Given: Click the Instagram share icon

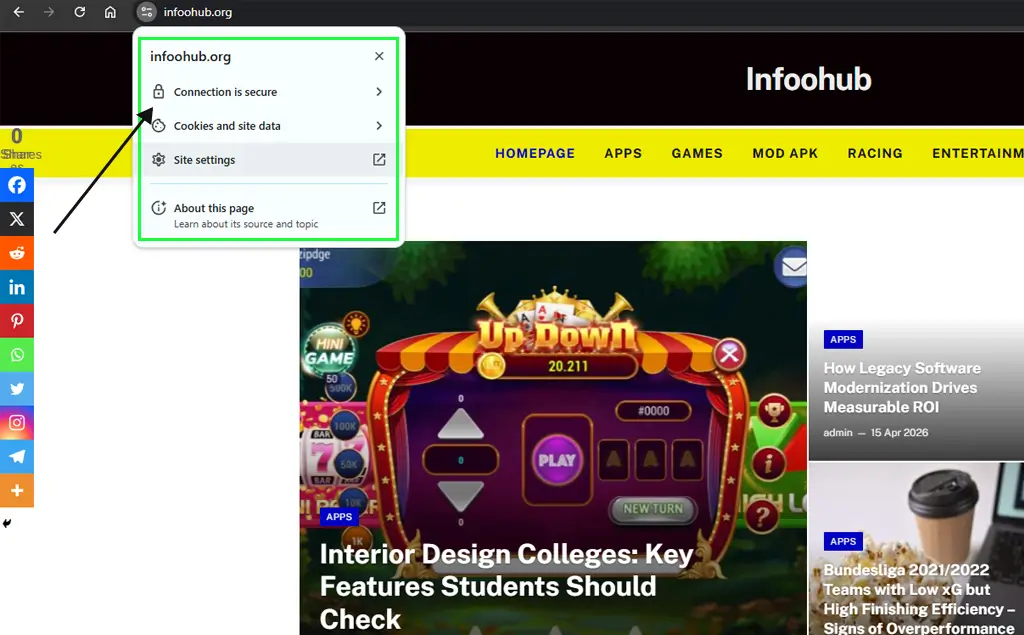Looking at the screenshot, I should [17, 423].
